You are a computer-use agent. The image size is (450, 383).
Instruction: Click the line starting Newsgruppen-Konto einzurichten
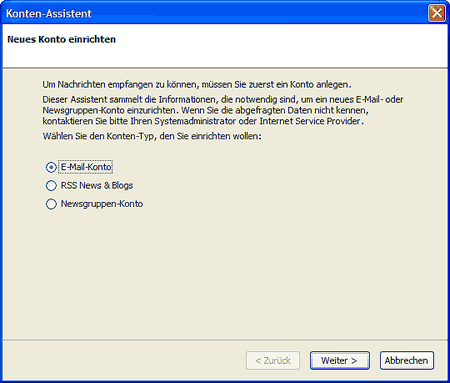click(x=206, y=110)
